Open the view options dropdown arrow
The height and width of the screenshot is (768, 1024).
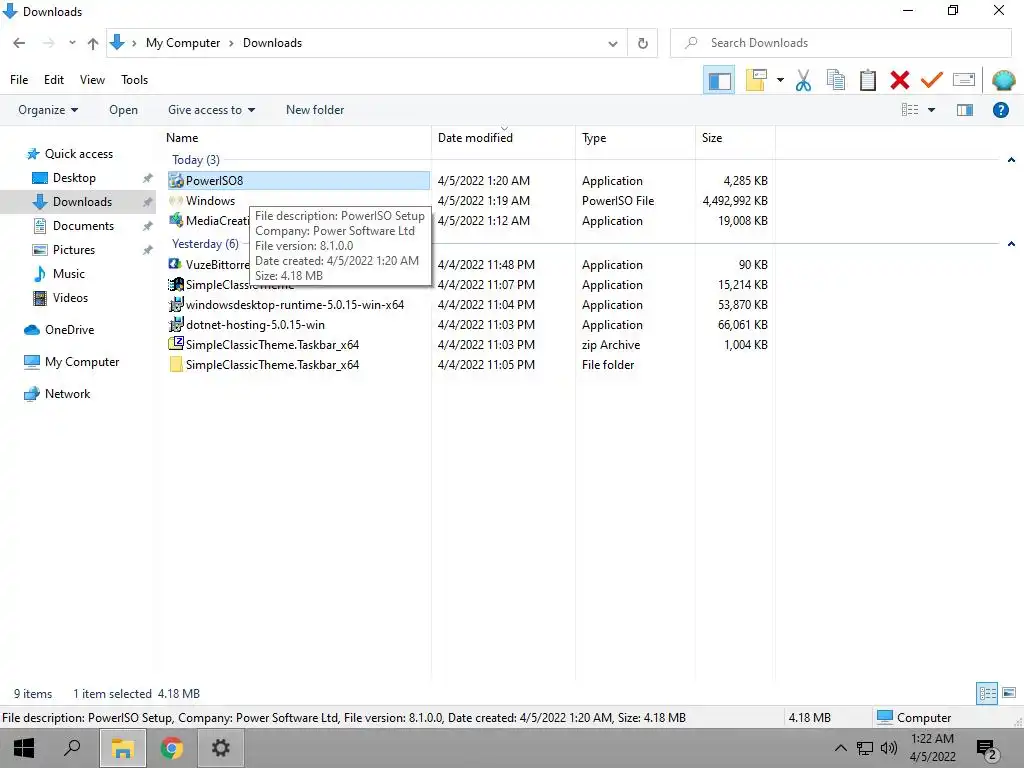pos(931,110)
